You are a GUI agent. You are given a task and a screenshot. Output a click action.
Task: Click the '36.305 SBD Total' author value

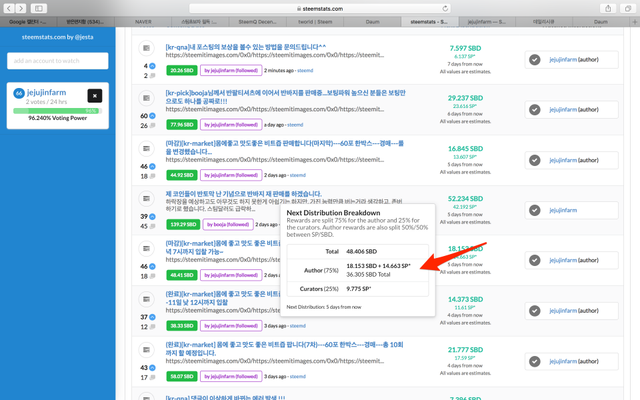click(x=368, y=275)
